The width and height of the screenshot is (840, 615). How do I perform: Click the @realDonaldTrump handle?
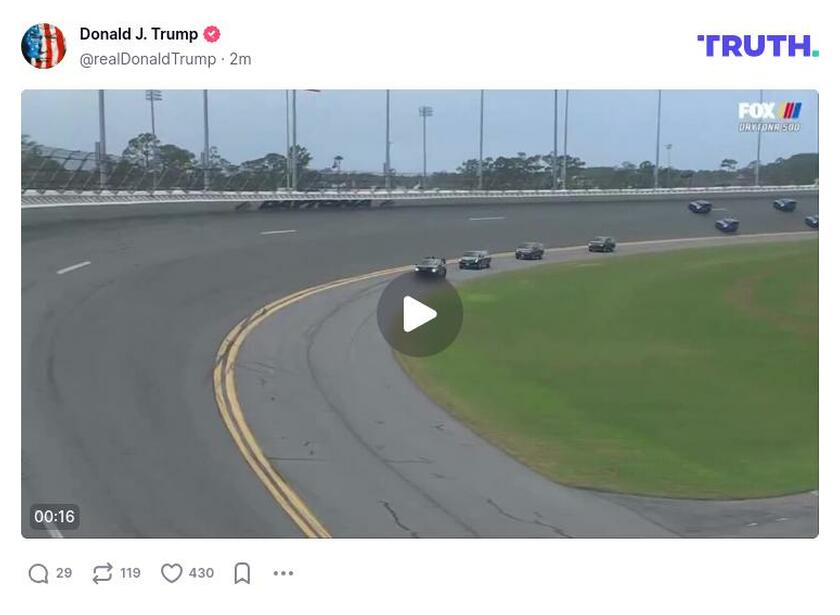click(x=148, y=59)
